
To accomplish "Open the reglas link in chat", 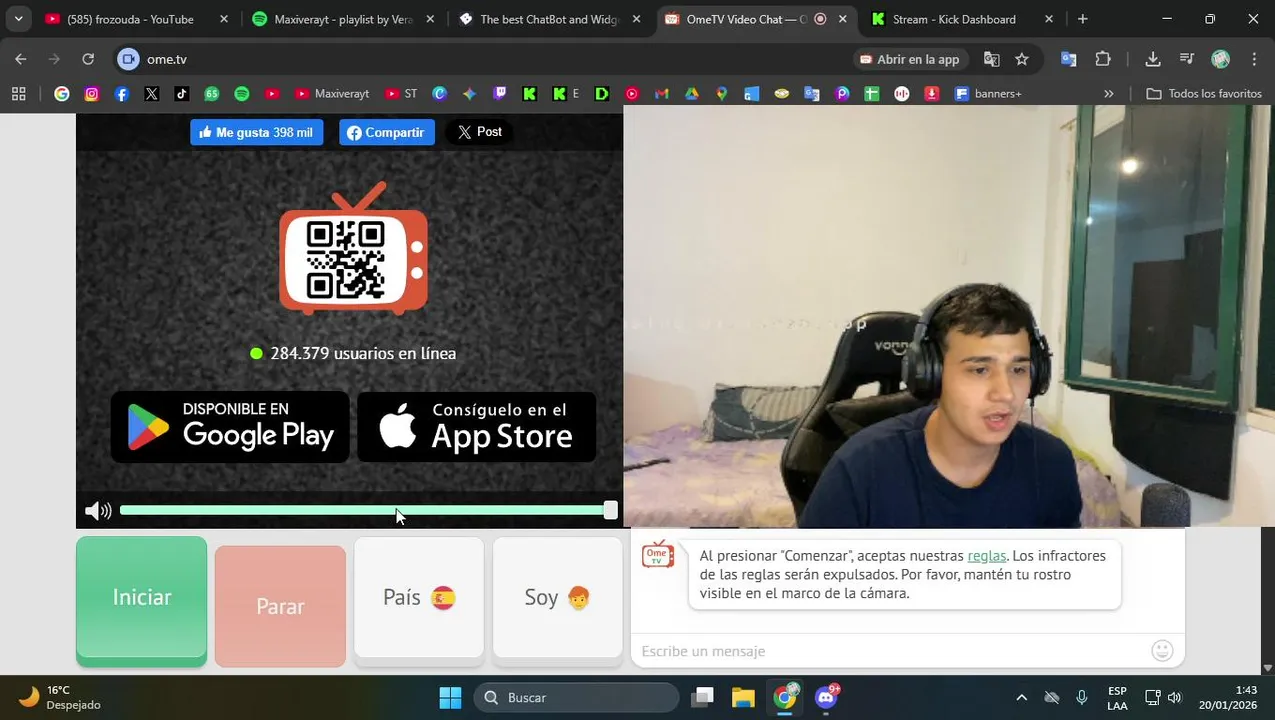I will pyautogui.click(x=987, y=556).
